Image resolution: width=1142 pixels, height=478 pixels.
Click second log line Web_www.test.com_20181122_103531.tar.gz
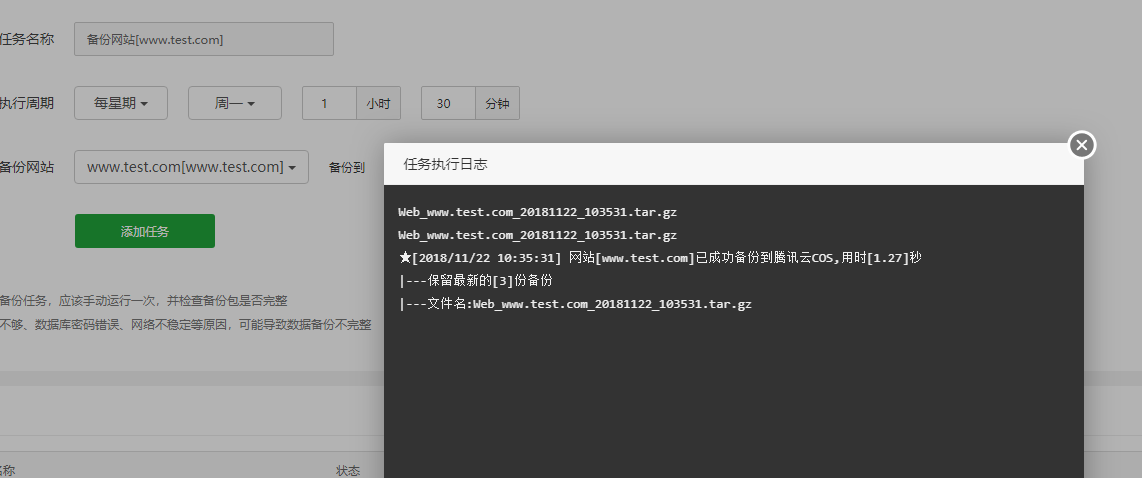pos(537,235)
